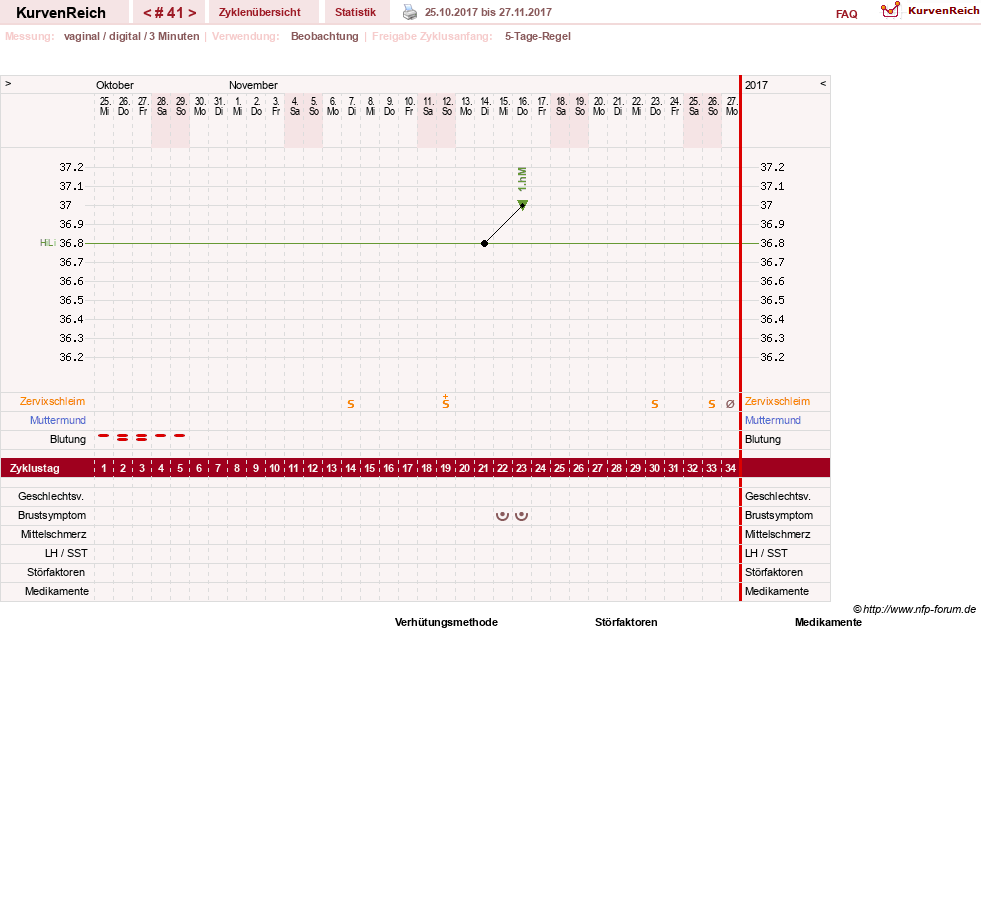
Task: Select cycle day 21 in the Zyklustag row
Action: tap(484, 468)
